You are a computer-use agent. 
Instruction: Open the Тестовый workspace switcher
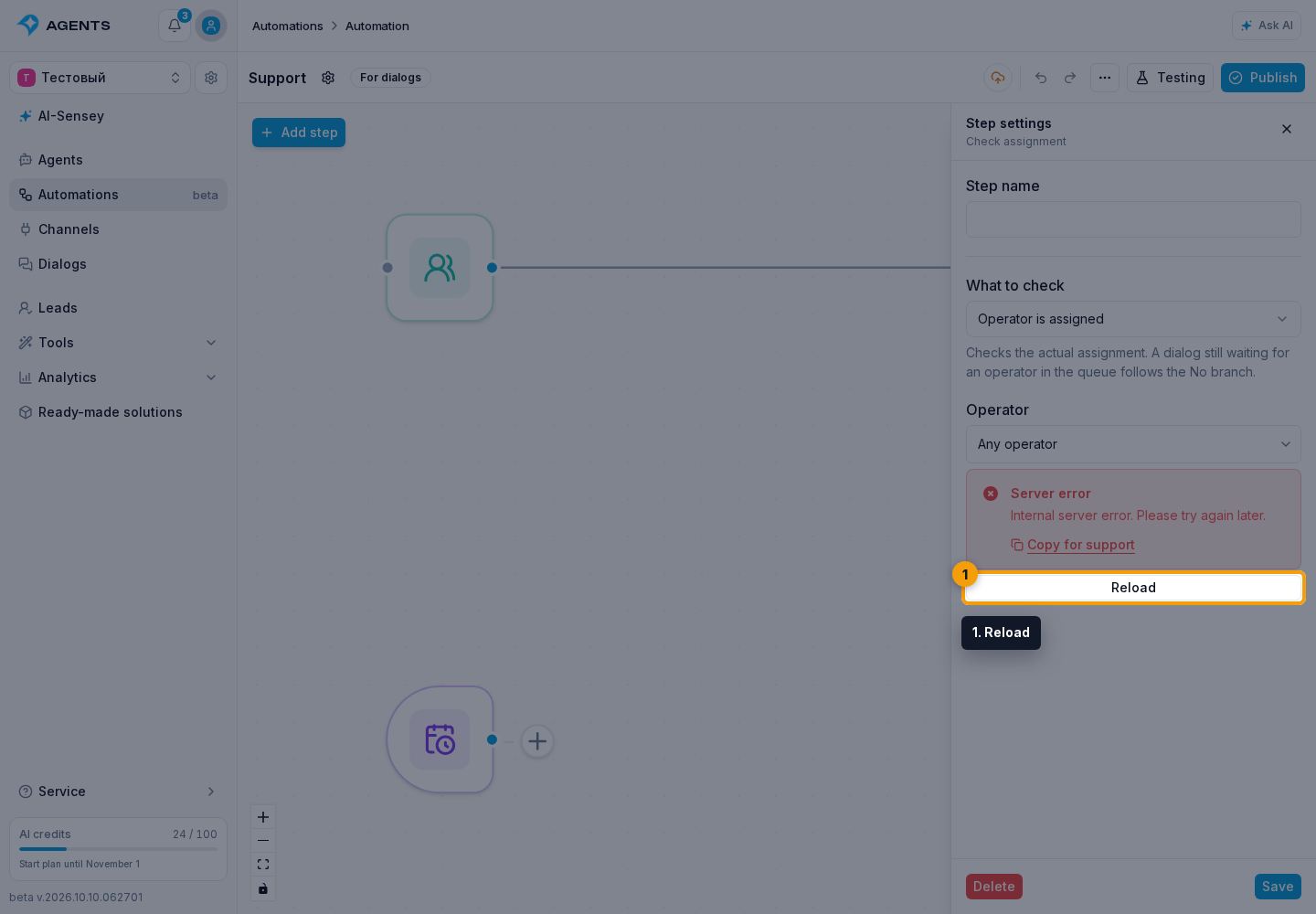100,78
